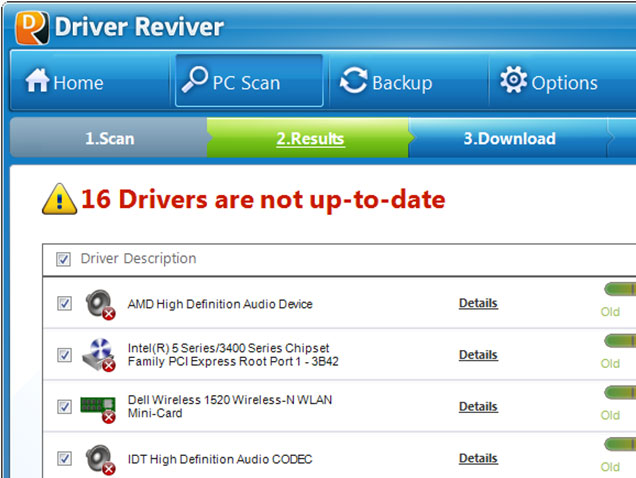Click the yellow warning triangle icon

[59, 198]
